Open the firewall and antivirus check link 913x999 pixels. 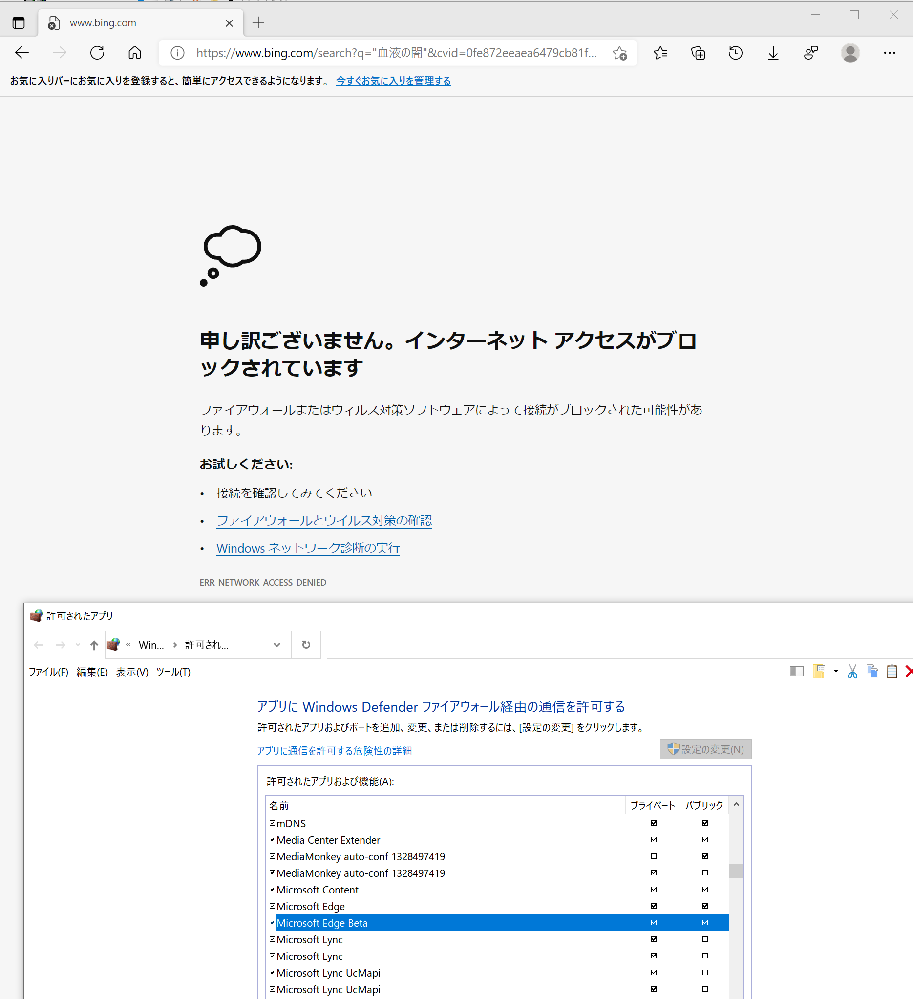[x=324, y=521]
